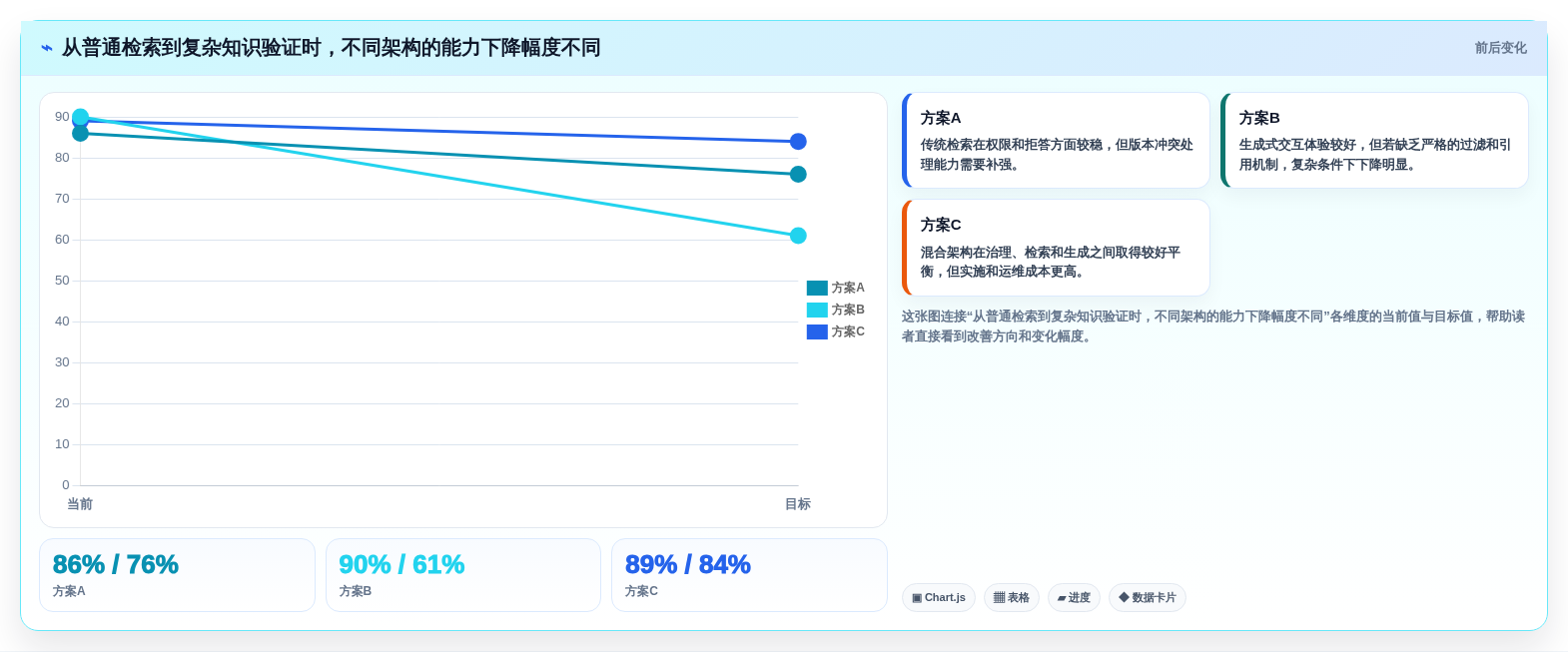Click the paragraph beginning 这张图连接
The height and width of the screenshot is (652, 1568).
coord(1213,326)
